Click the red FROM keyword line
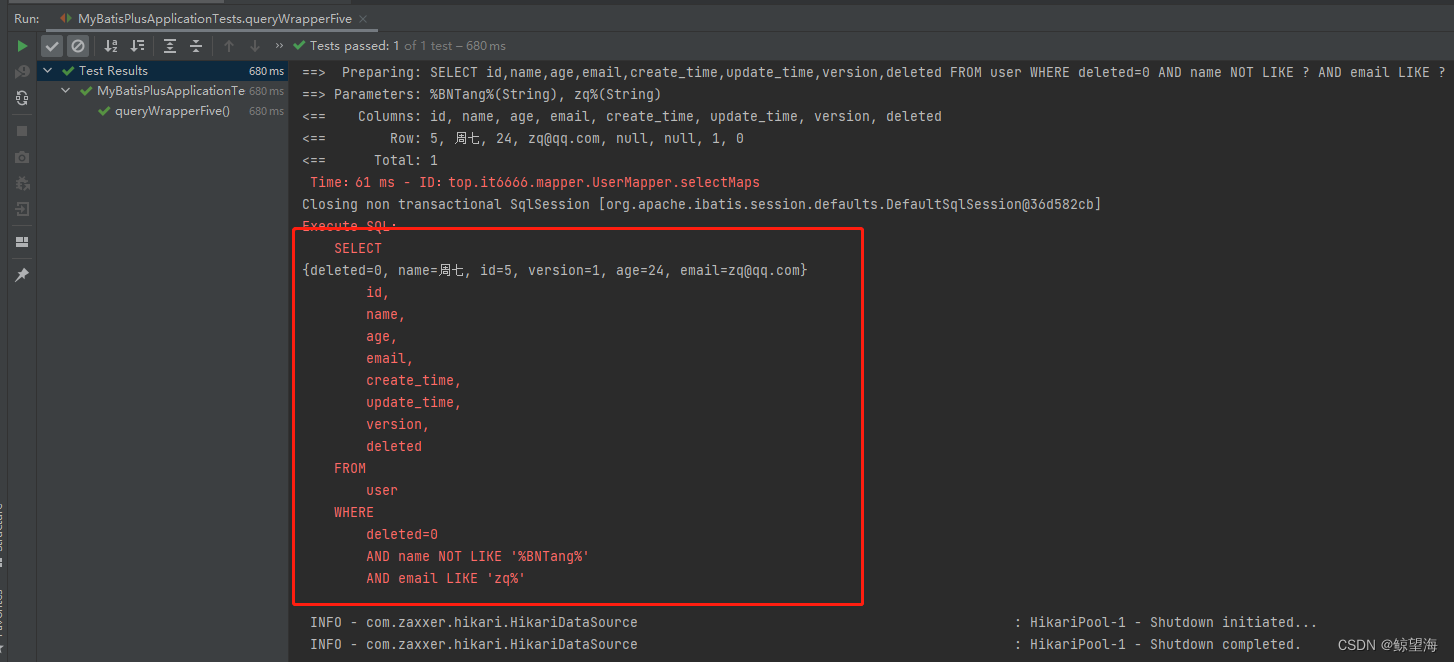Viewport: 1454px width, 662px height. tap(350, 468)
